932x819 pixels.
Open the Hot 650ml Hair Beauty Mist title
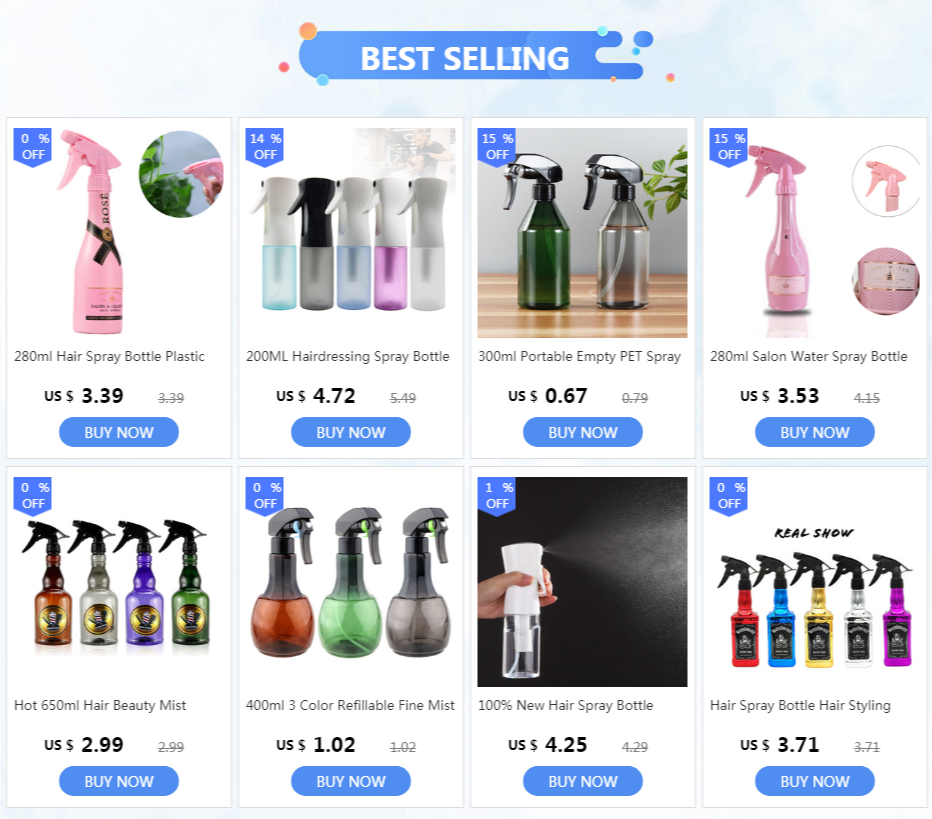click(x=100, y=705)
